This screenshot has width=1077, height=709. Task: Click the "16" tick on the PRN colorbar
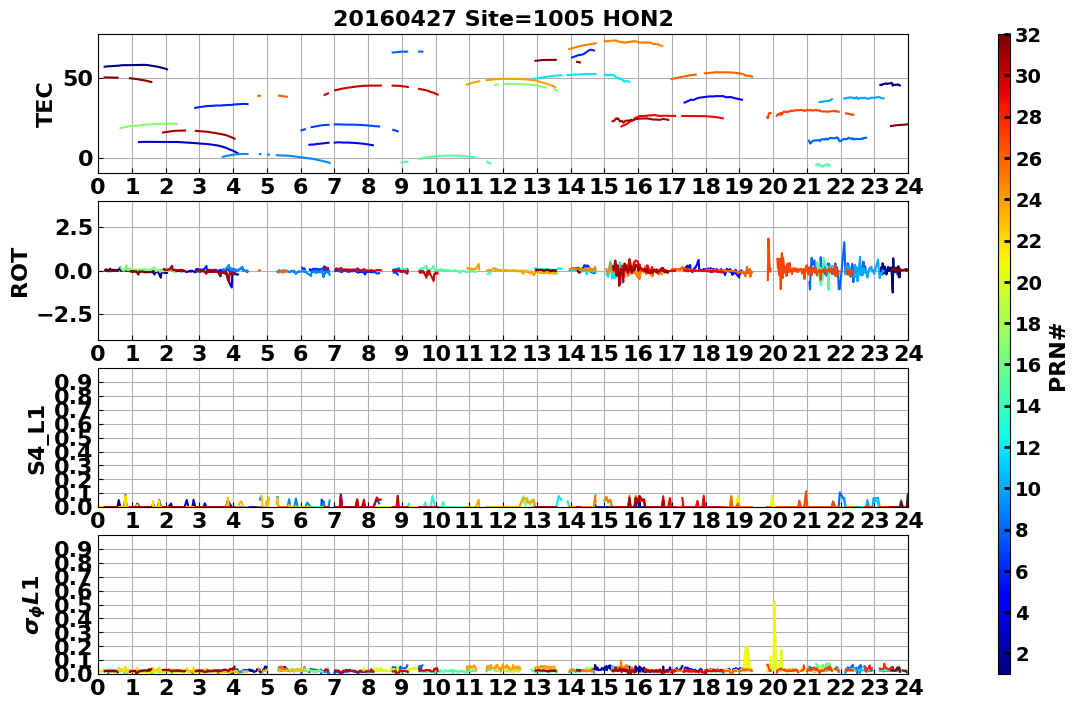[1028, 365]
